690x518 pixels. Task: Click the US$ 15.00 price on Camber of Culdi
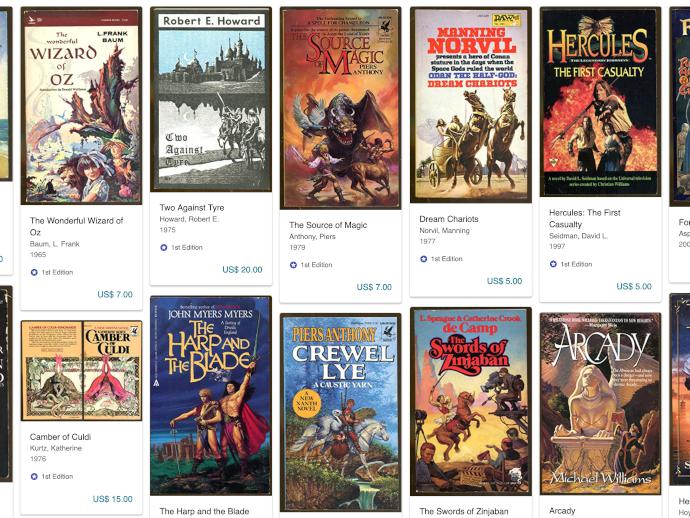point(112,499)
